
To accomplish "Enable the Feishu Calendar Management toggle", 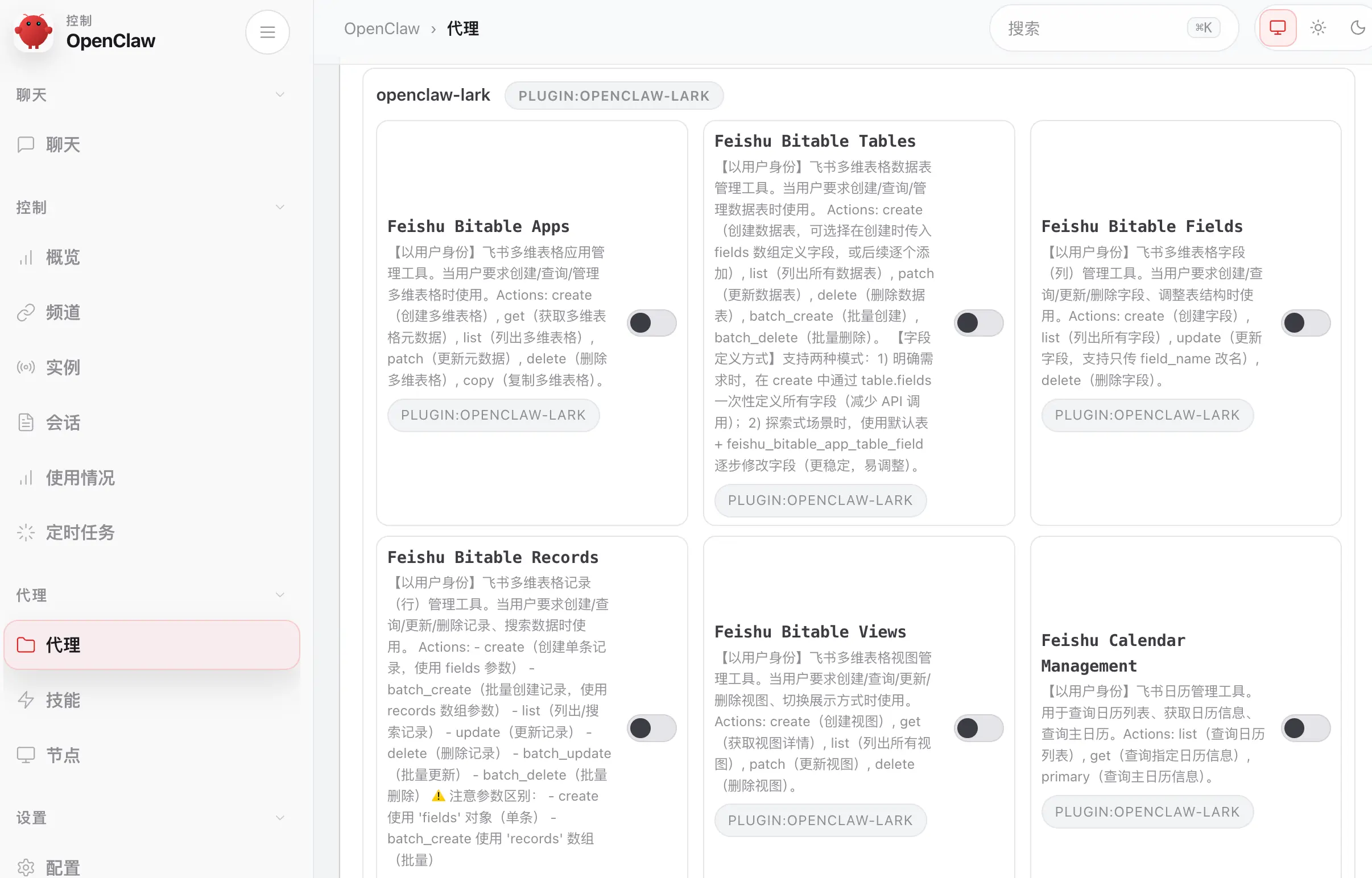I will point(1305,728).
